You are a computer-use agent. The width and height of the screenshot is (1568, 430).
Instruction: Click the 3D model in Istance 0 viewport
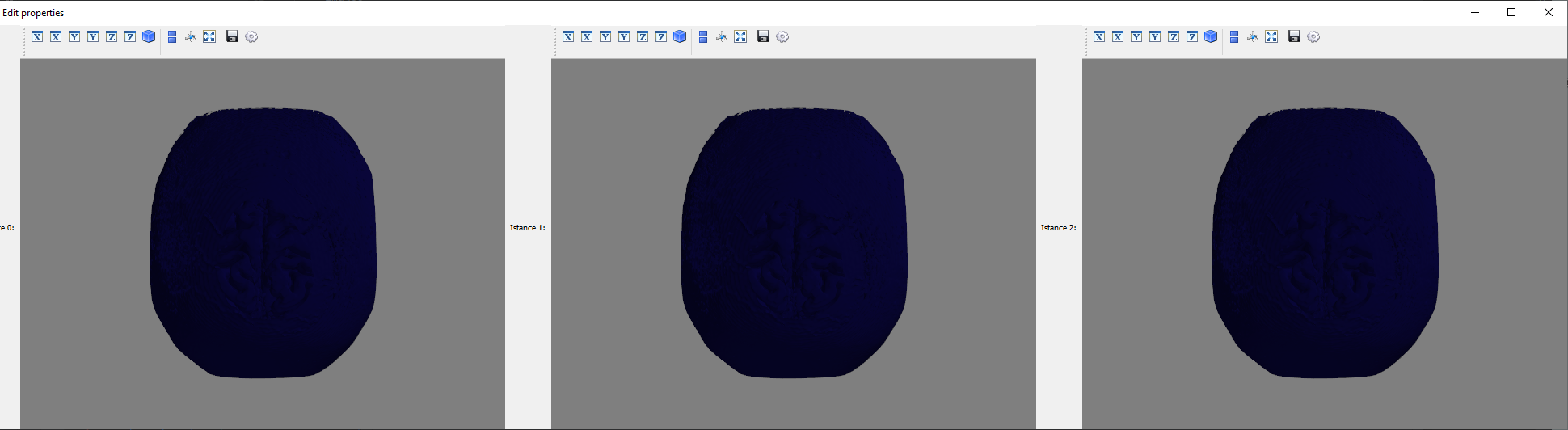263,242
